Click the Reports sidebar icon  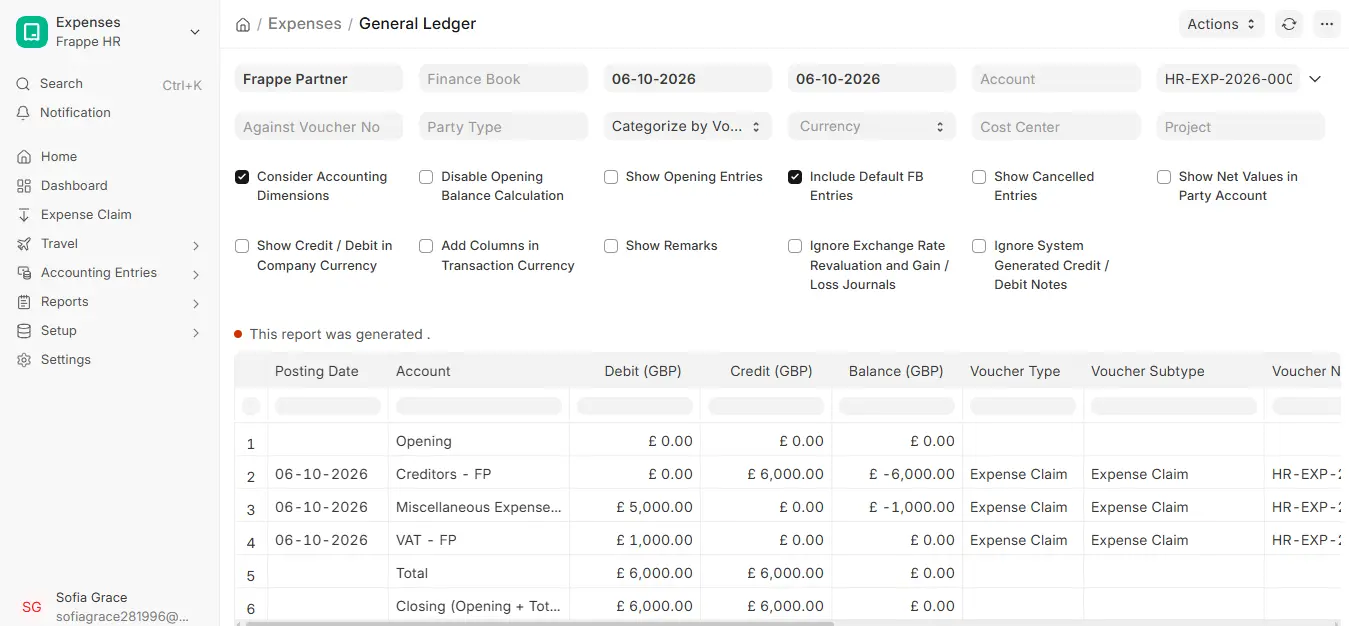tap(24, 302)
